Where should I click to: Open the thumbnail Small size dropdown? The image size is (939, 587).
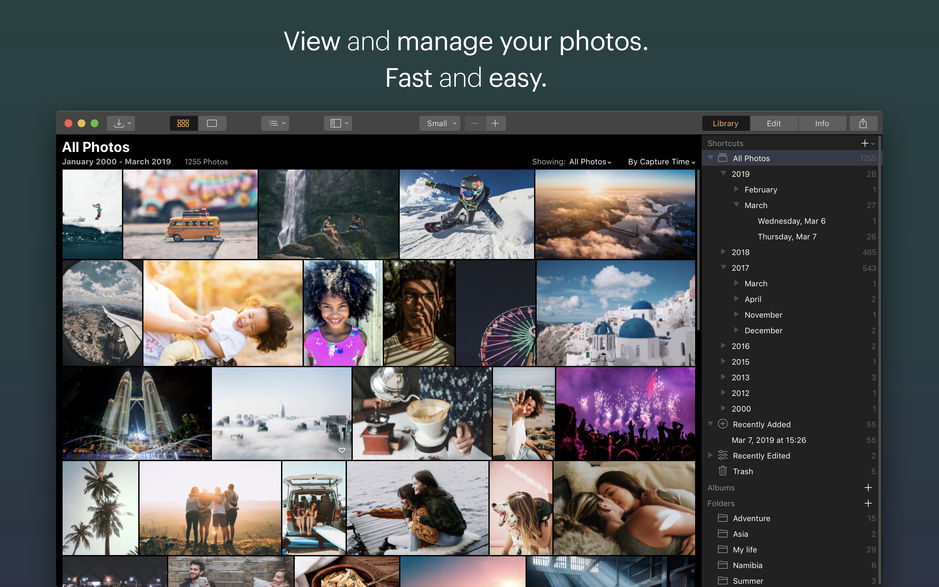[x=438, y=122]
